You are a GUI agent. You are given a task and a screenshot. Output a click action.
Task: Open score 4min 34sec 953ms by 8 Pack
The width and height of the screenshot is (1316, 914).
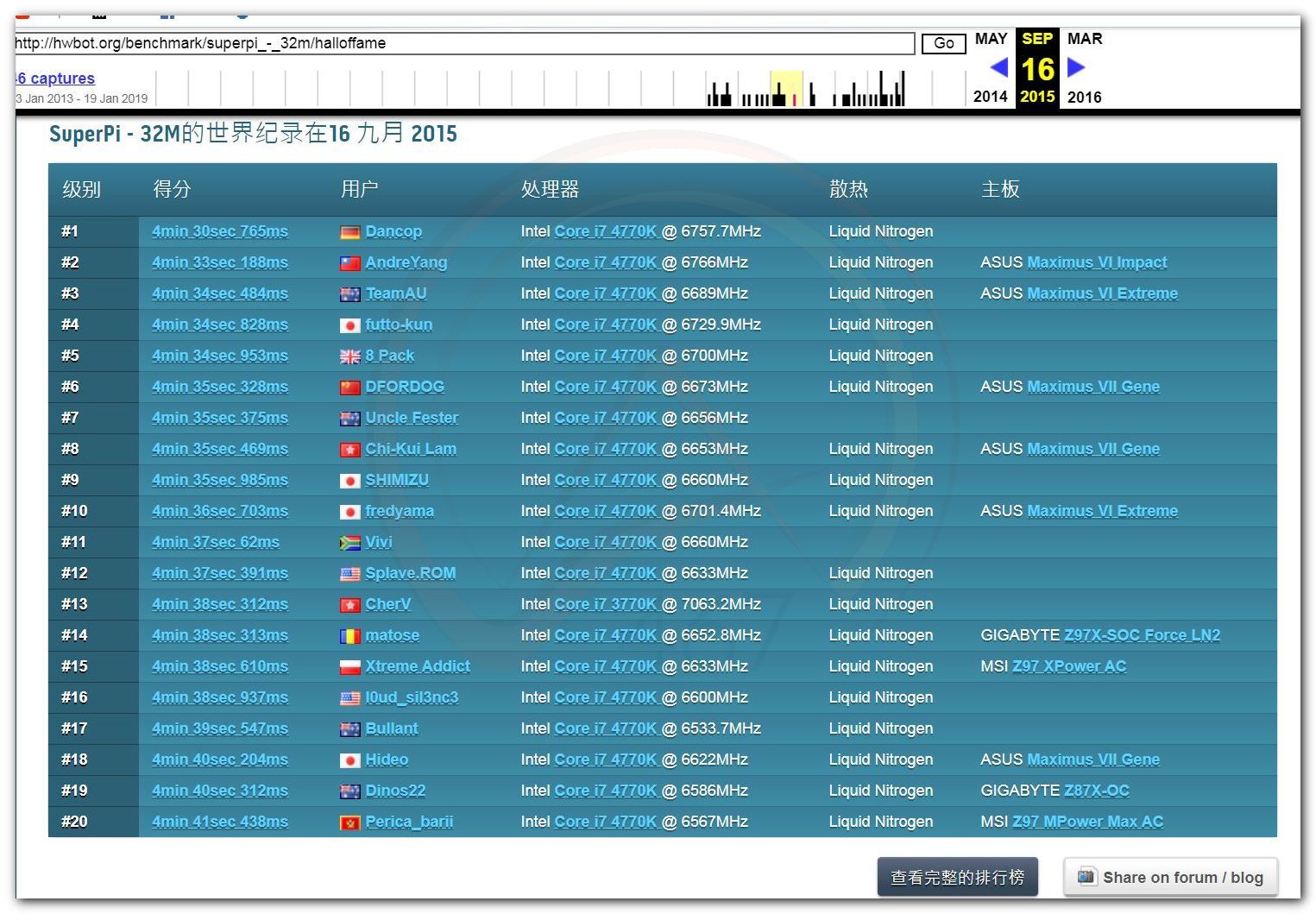pos(220,356)
